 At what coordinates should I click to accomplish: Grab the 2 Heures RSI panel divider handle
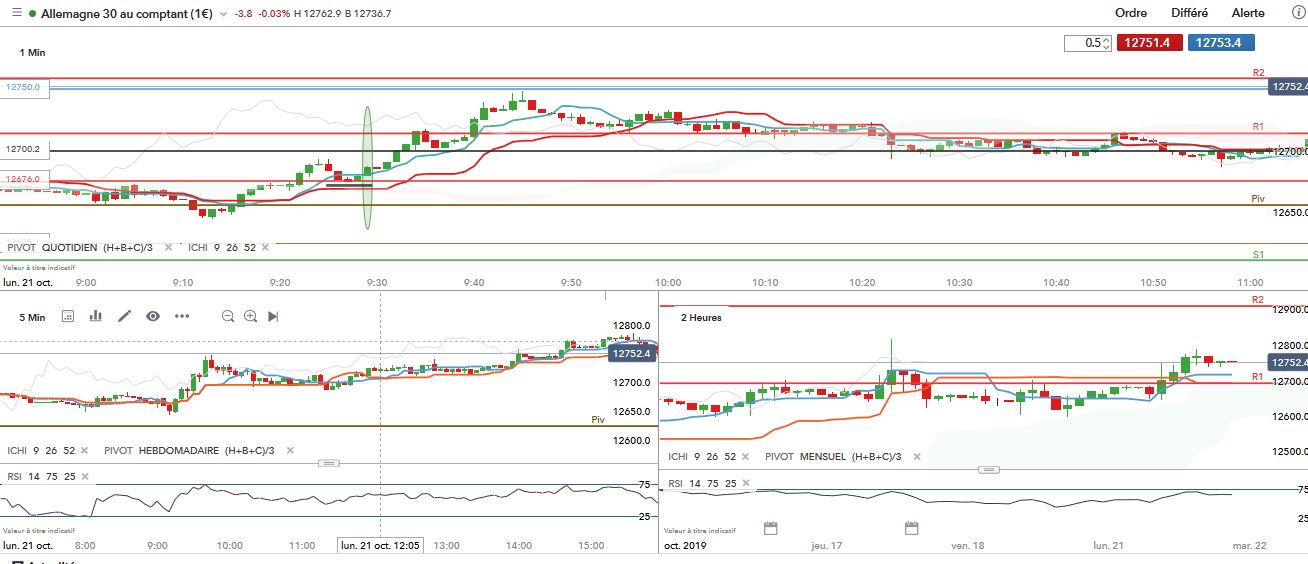(x=989, y=469)
